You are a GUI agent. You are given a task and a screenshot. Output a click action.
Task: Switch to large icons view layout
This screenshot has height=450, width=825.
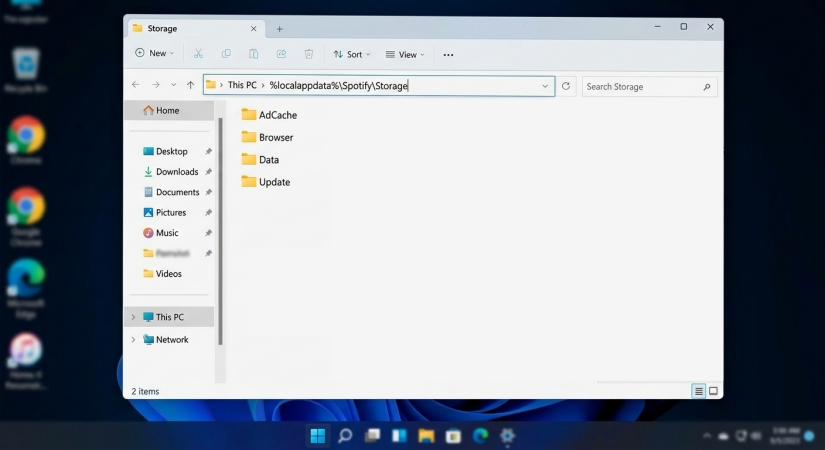713,391
